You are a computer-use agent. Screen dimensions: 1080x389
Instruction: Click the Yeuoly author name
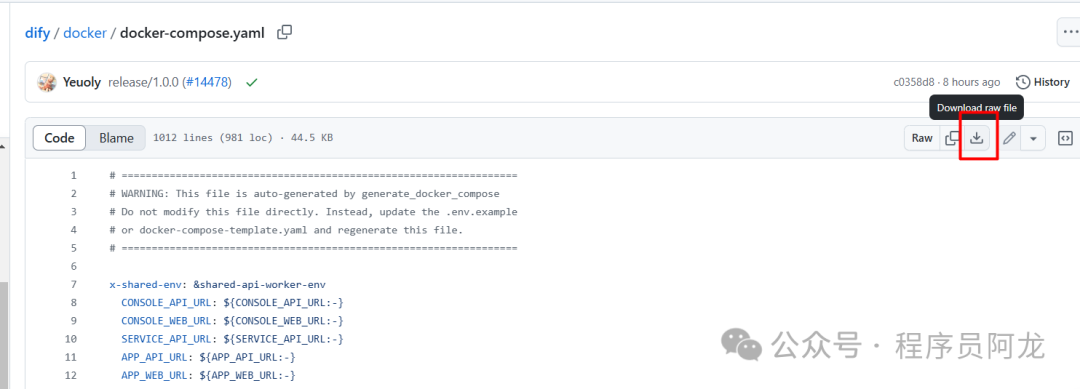[81, 82]
